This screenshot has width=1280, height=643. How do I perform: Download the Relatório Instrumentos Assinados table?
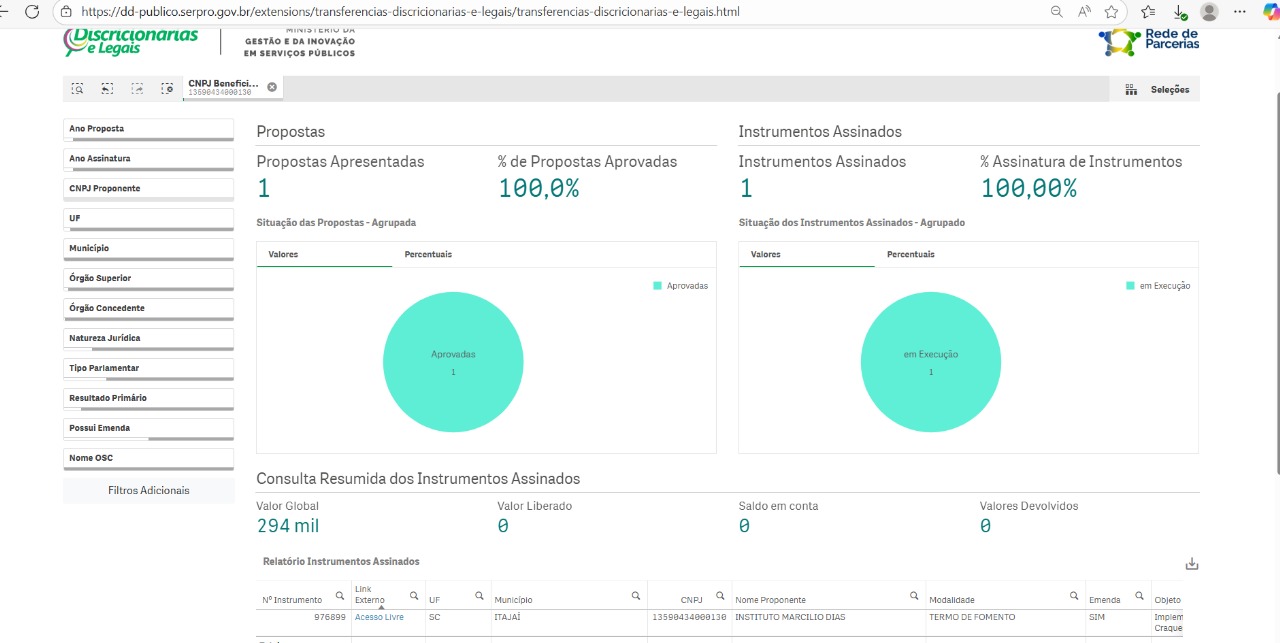[1191, 564]
